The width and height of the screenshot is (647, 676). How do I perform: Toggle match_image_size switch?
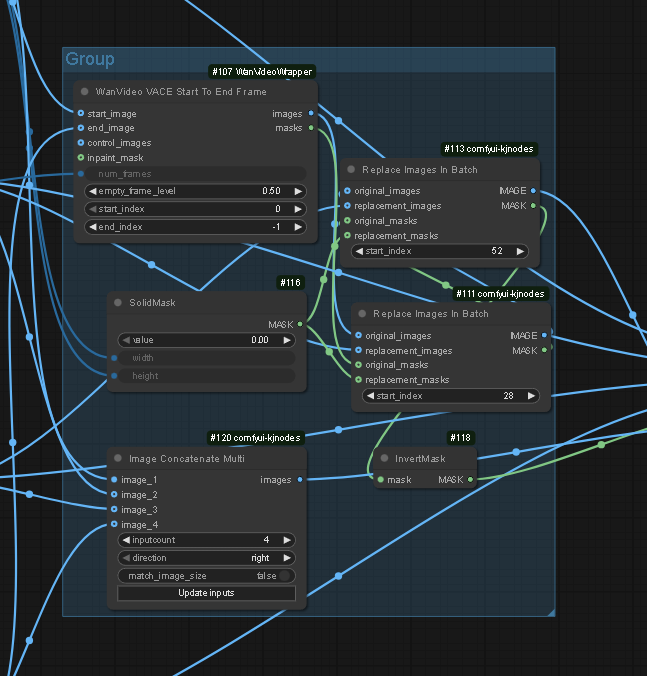coord(287,575)
